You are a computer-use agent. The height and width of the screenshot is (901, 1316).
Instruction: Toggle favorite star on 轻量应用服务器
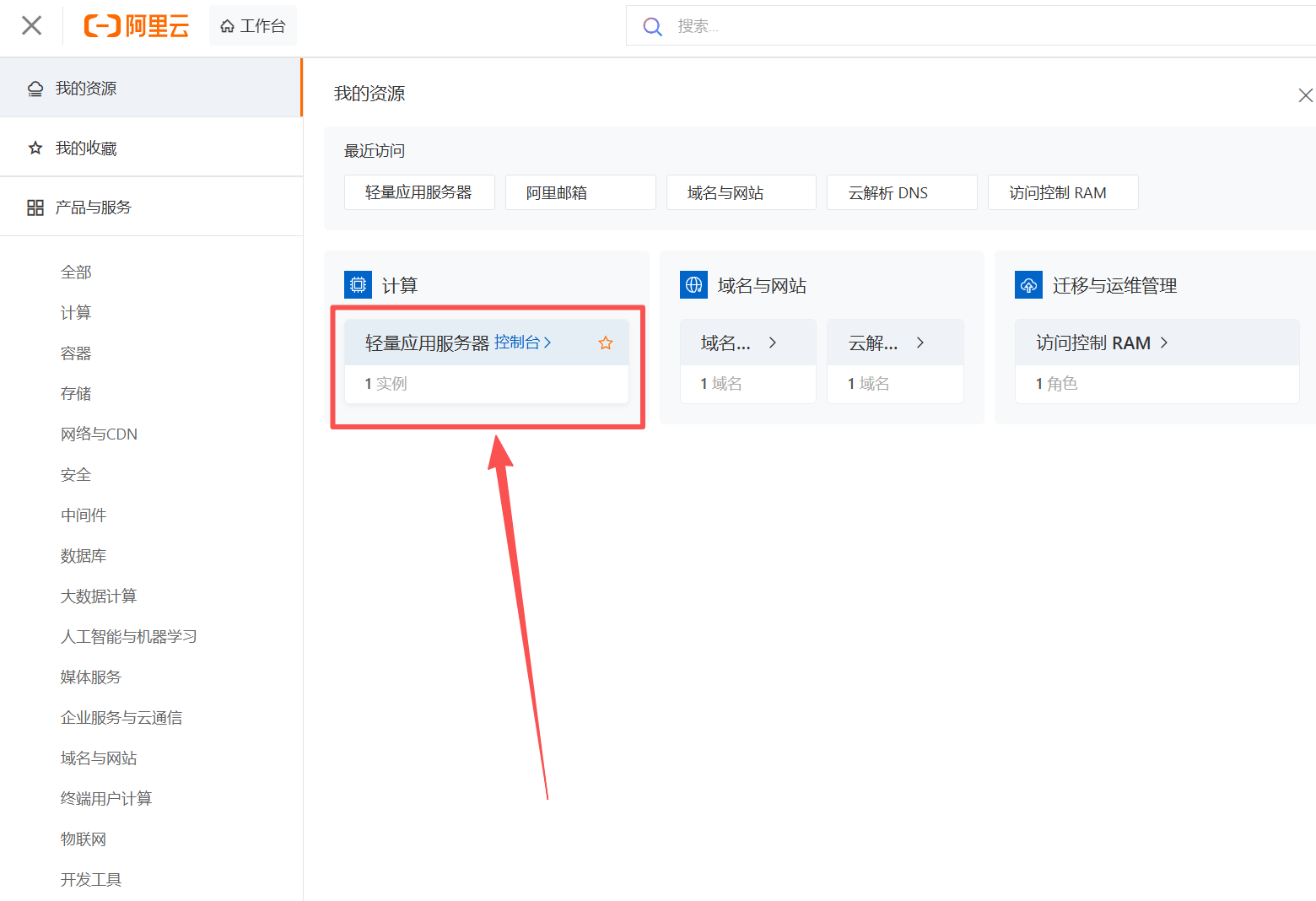point(606,343)
